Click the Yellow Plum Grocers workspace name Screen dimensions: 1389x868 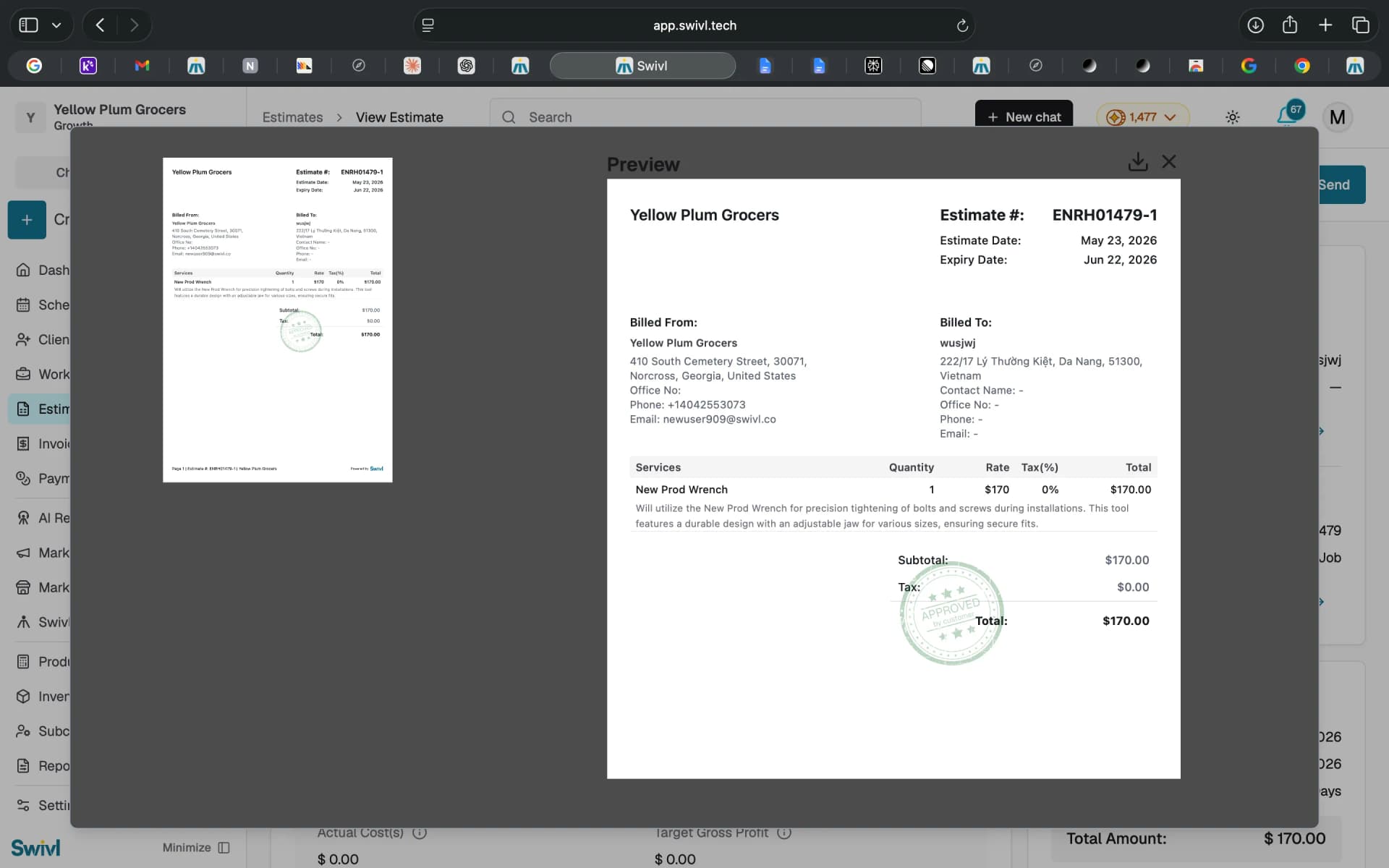[x=119, y=109]
